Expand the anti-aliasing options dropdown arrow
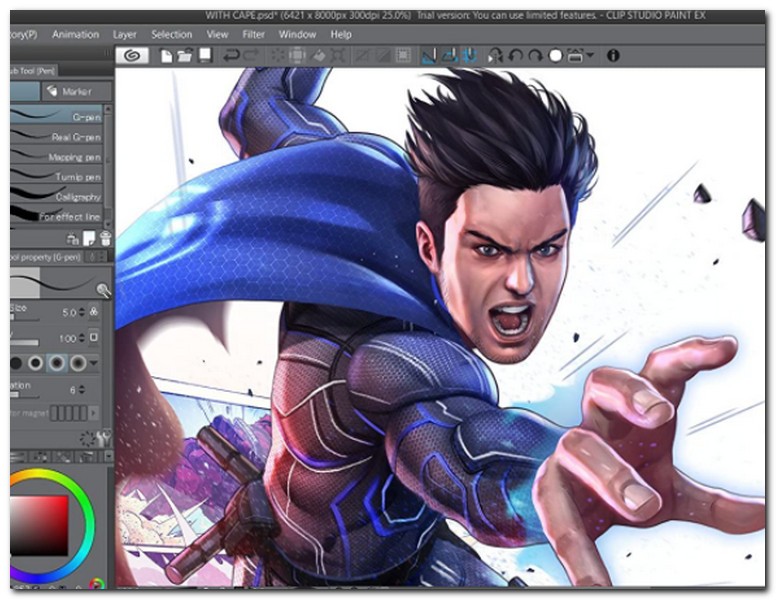The image size is (777, 600). [x=94, y=362]
